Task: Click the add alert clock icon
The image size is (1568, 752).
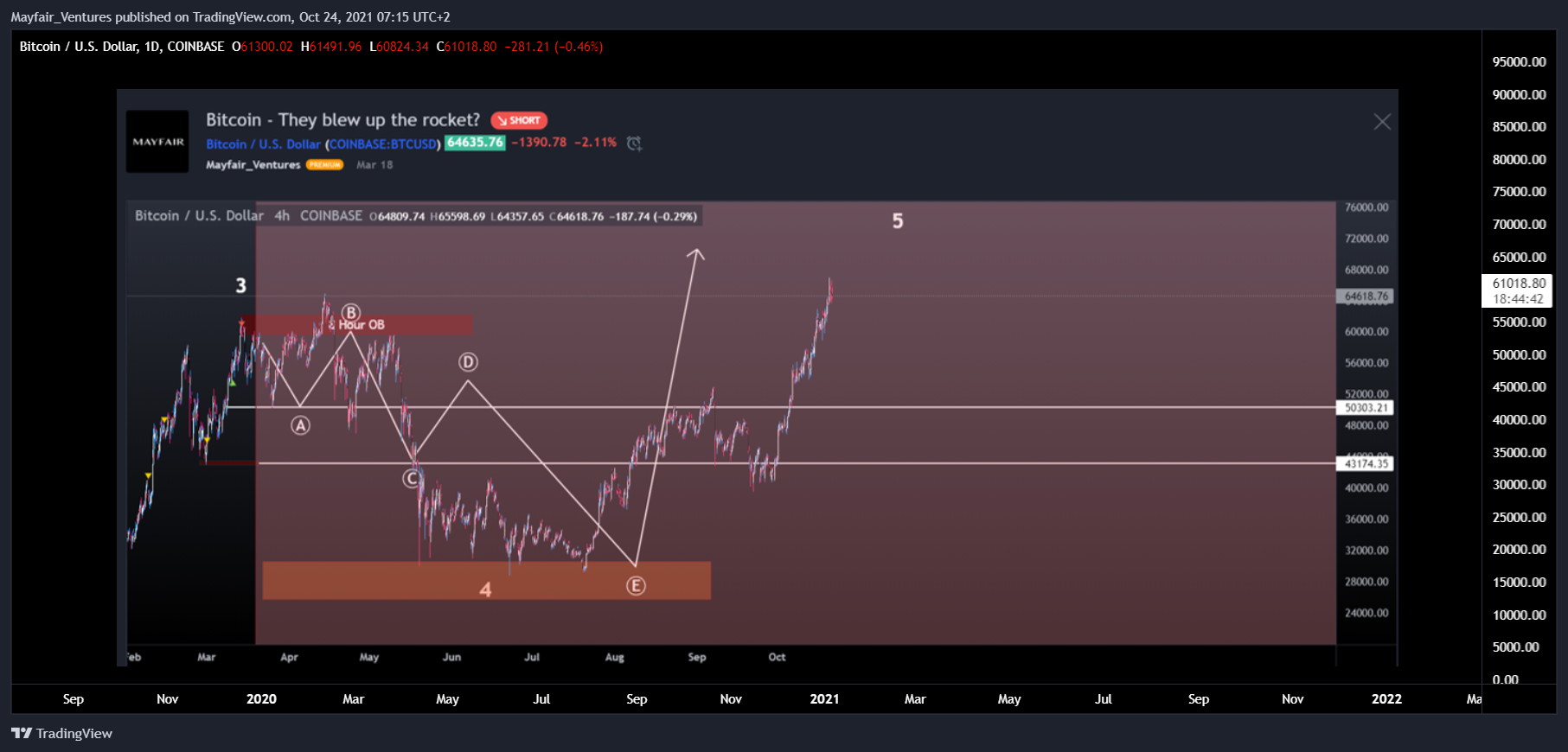Action: [x=634, y=143]
